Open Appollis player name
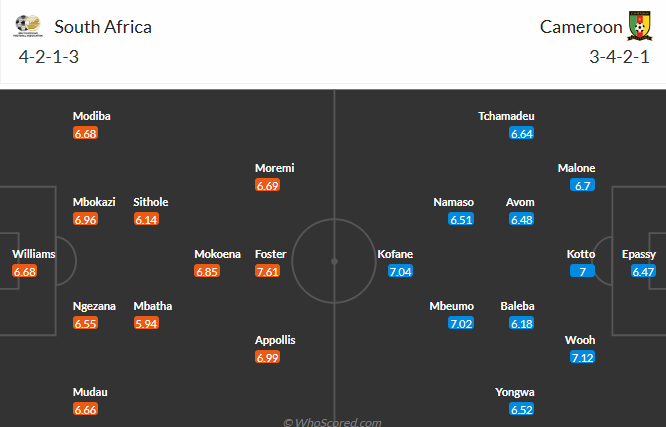666x427 pixels. tap(275, 340)
